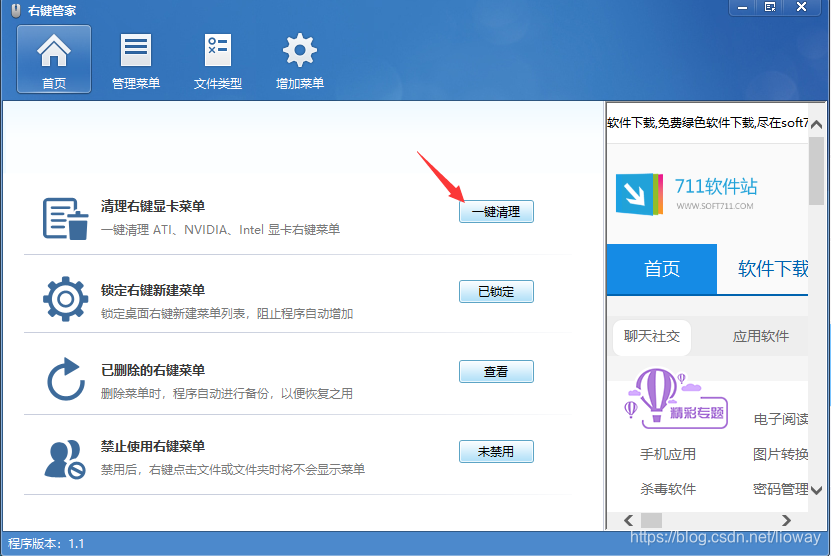Image resolution: width=831 pixels, height=556 pixels.
Task: Click the 禁用后，右键点击文件 description text
Action: click(x=233, y=470)
